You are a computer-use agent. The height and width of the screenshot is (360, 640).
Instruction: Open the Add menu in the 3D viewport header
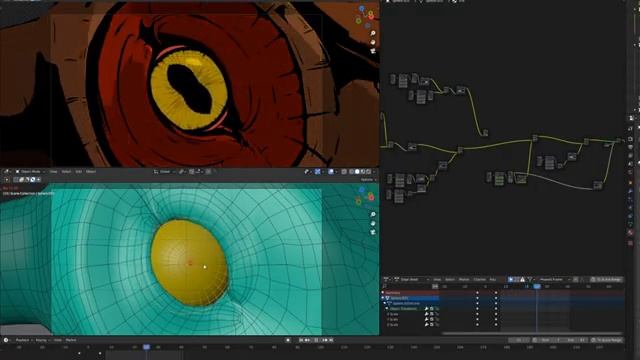pyautogui.click(x=79, y=171)
